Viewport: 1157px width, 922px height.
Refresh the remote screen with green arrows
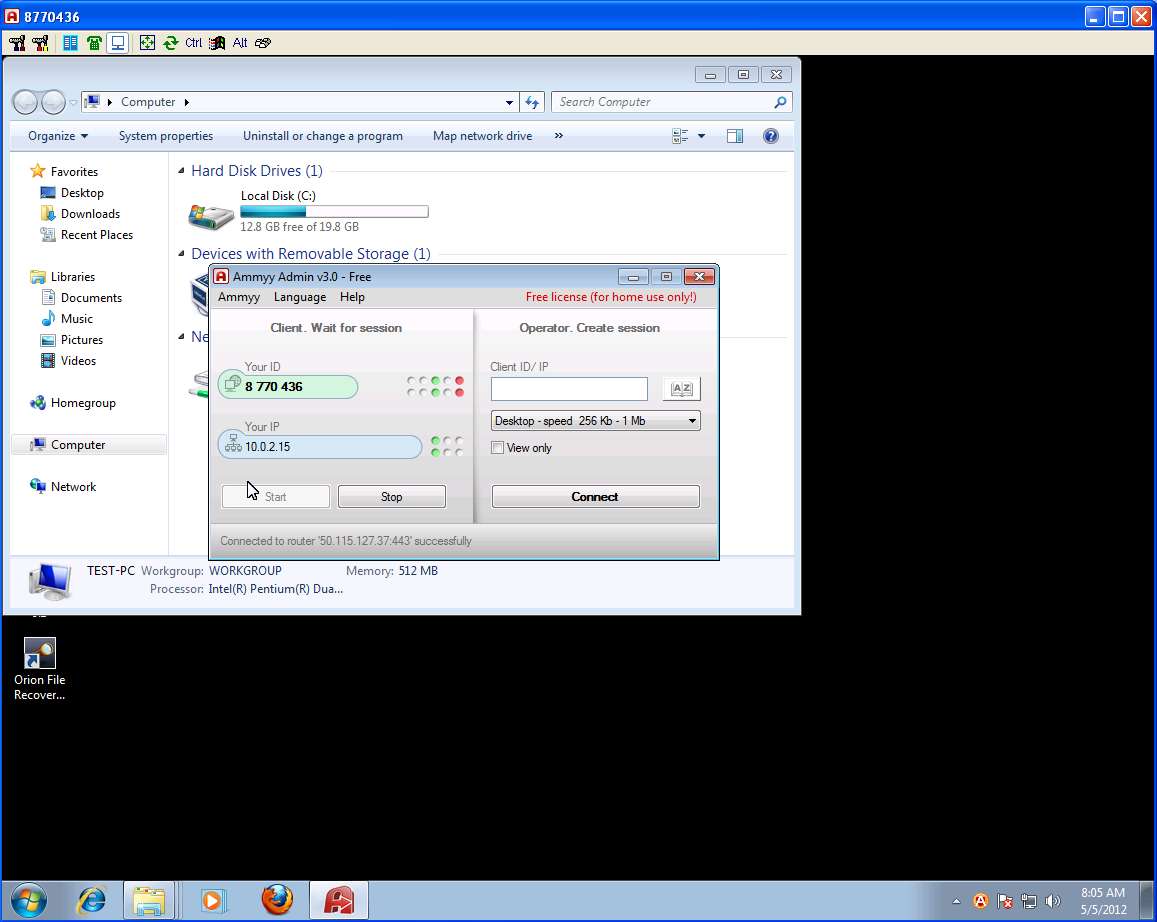[170, 43]
